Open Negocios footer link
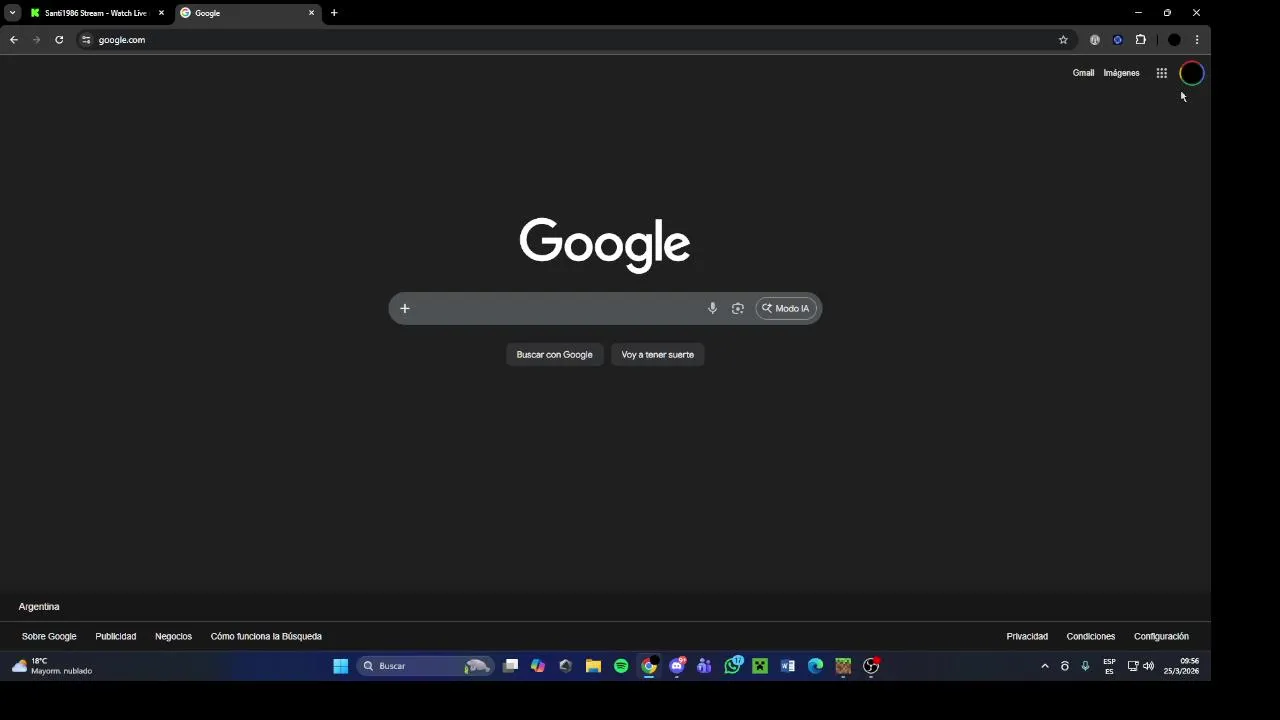The width and height of the screenshot is (1280, 720). coord(173,636)
